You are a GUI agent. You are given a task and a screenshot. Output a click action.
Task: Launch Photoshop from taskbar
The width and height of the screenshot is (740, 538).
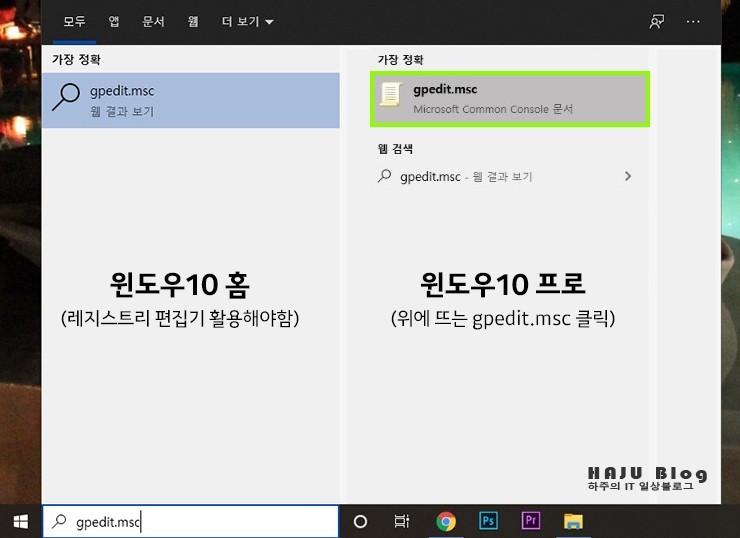pyautogui.click(x=488, y=521)
